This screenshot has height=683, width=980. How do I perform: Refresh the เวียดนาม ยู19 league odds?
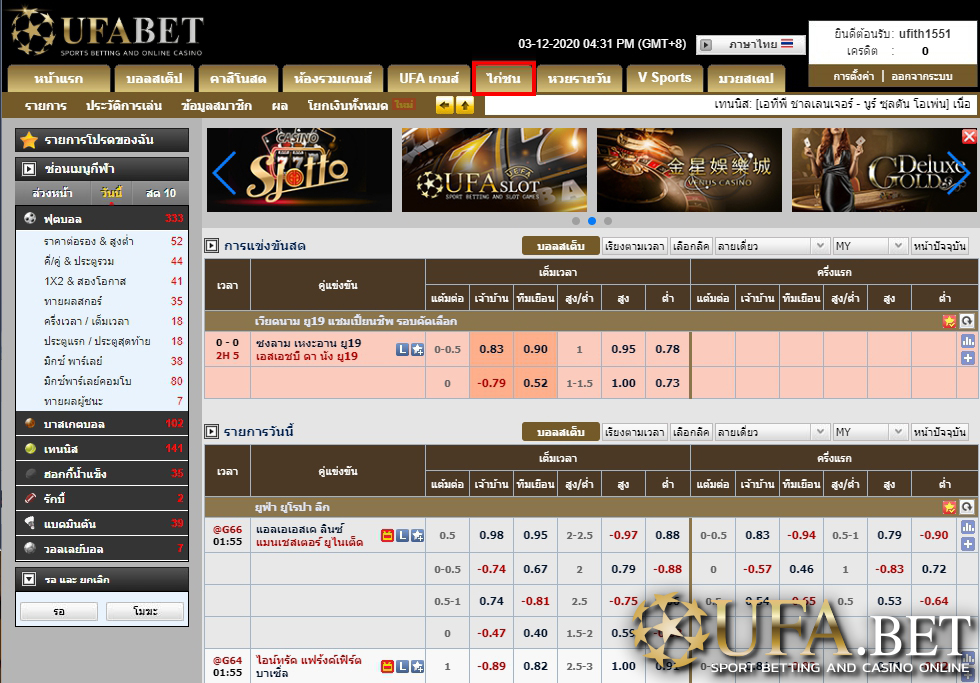click(966, 321)
